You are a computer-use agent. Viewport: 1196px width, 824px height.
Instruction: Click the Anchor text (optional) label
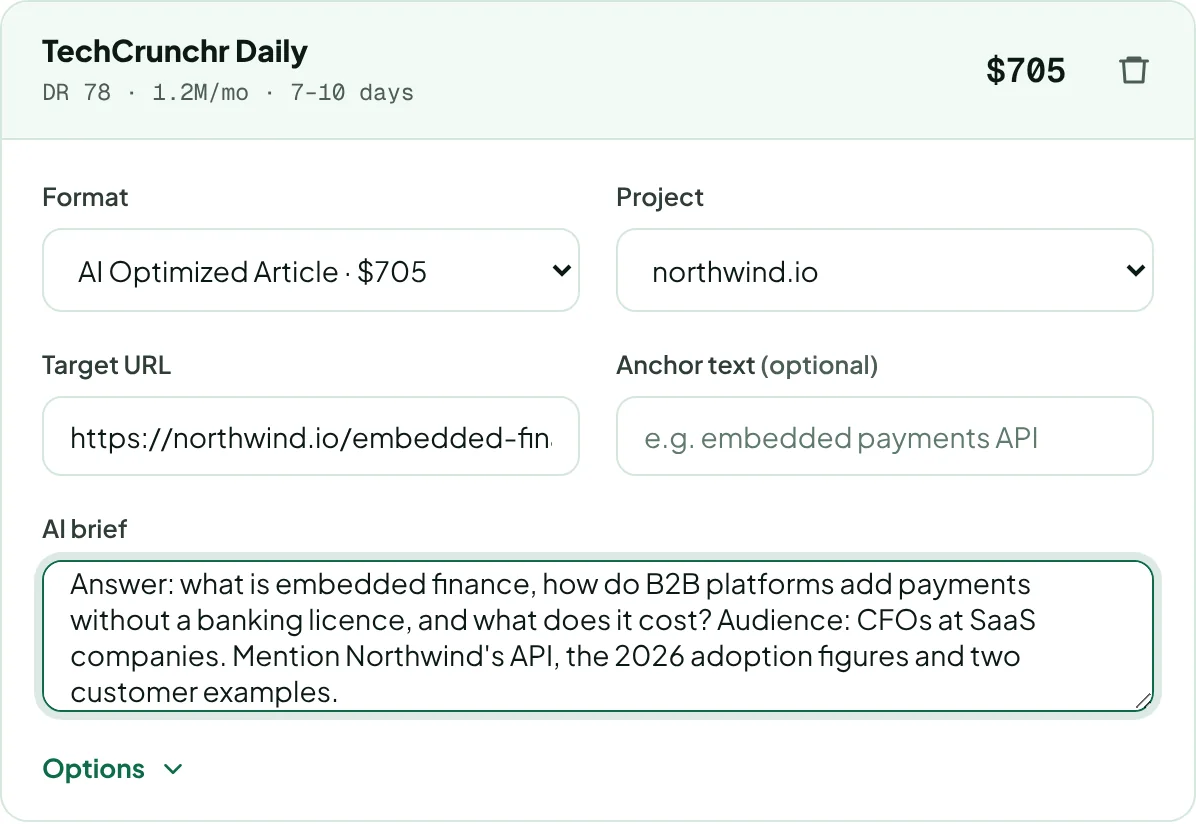point(747,365)
